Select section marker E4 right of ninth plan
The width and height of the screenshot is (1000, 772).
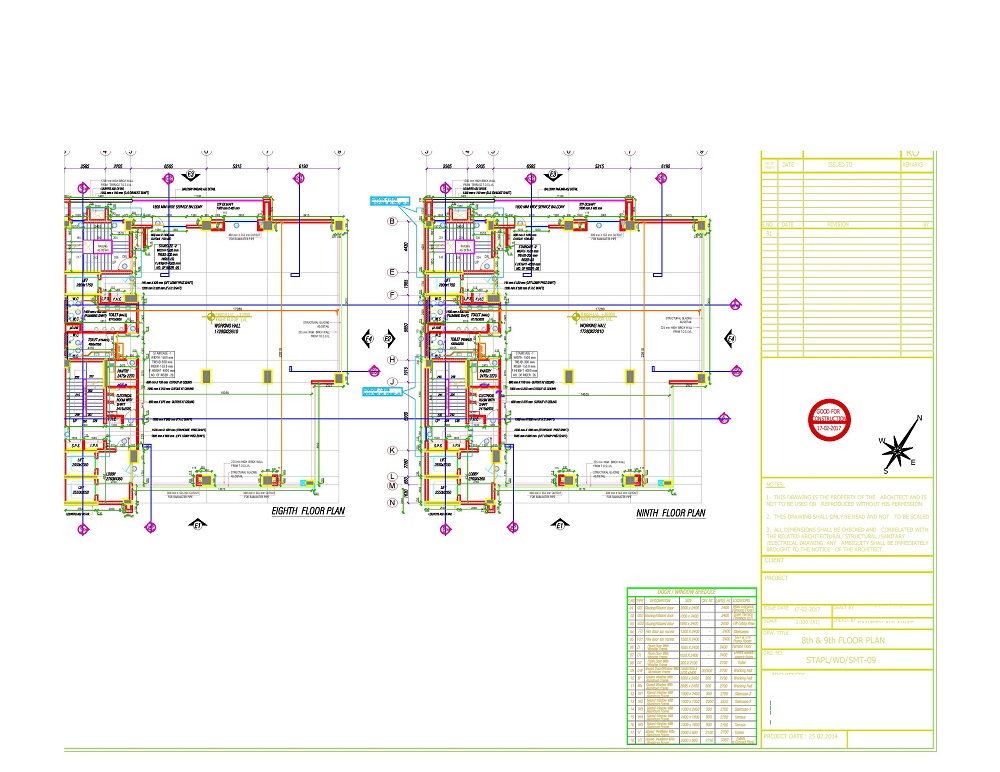pyautogui.click(x=730, y=340)
